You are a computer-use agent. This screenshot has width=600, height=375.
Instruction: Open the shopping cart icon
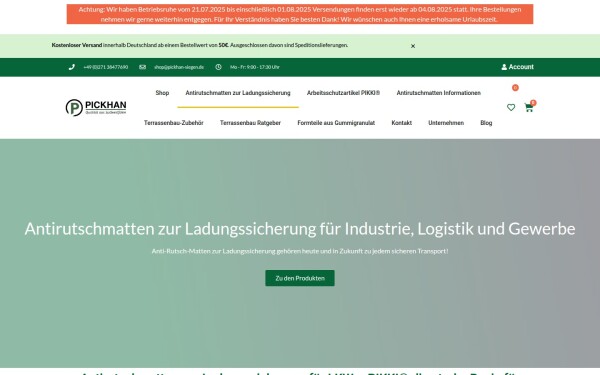click(528, 108)
